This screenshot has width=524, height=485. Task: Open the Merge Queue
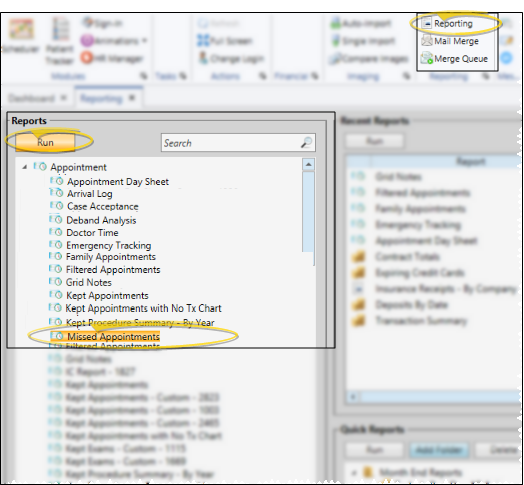tap(454, 58)
